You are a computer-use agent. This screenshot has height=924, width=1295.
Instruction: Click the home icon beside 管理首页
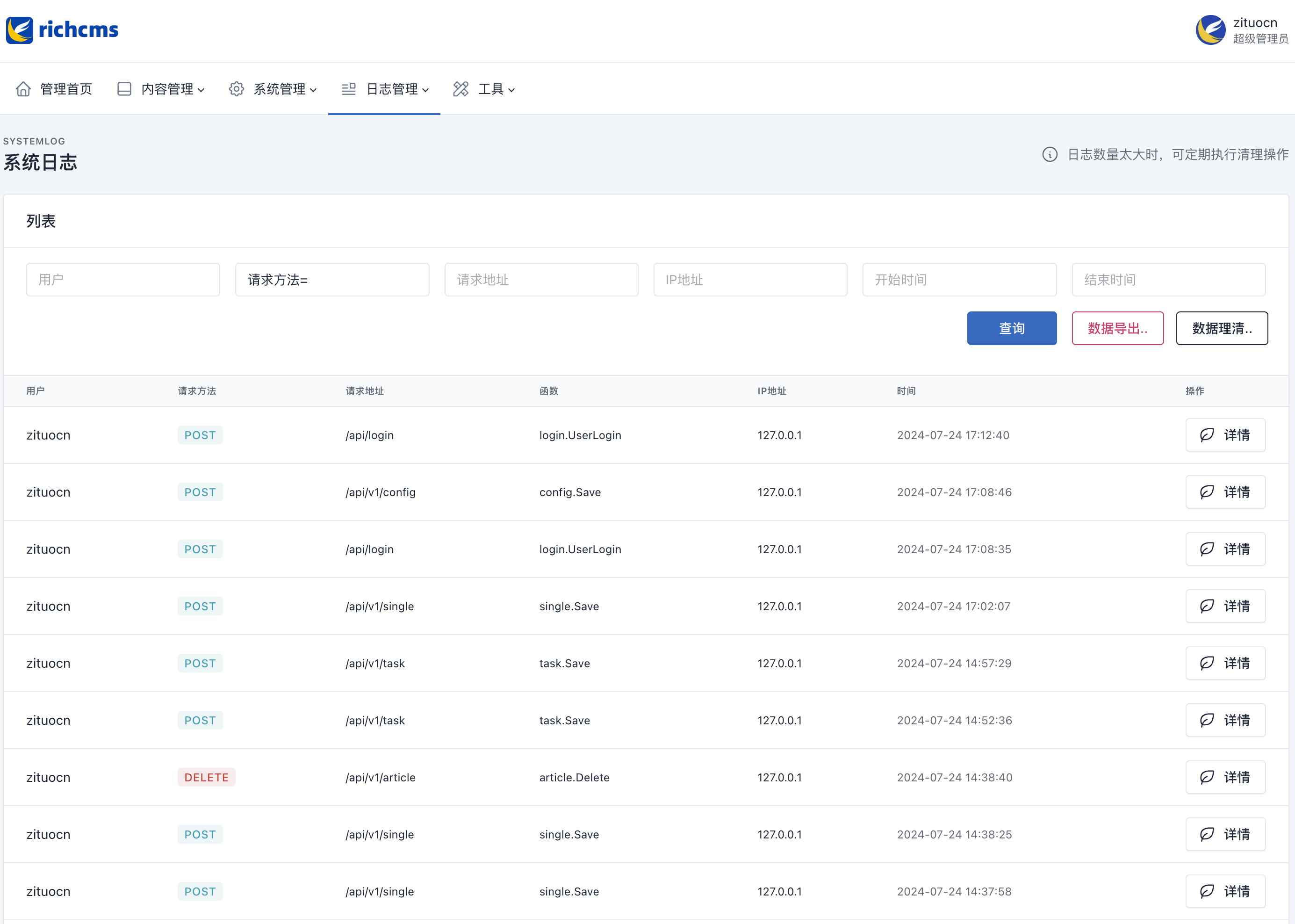click(x=23, y=89)
